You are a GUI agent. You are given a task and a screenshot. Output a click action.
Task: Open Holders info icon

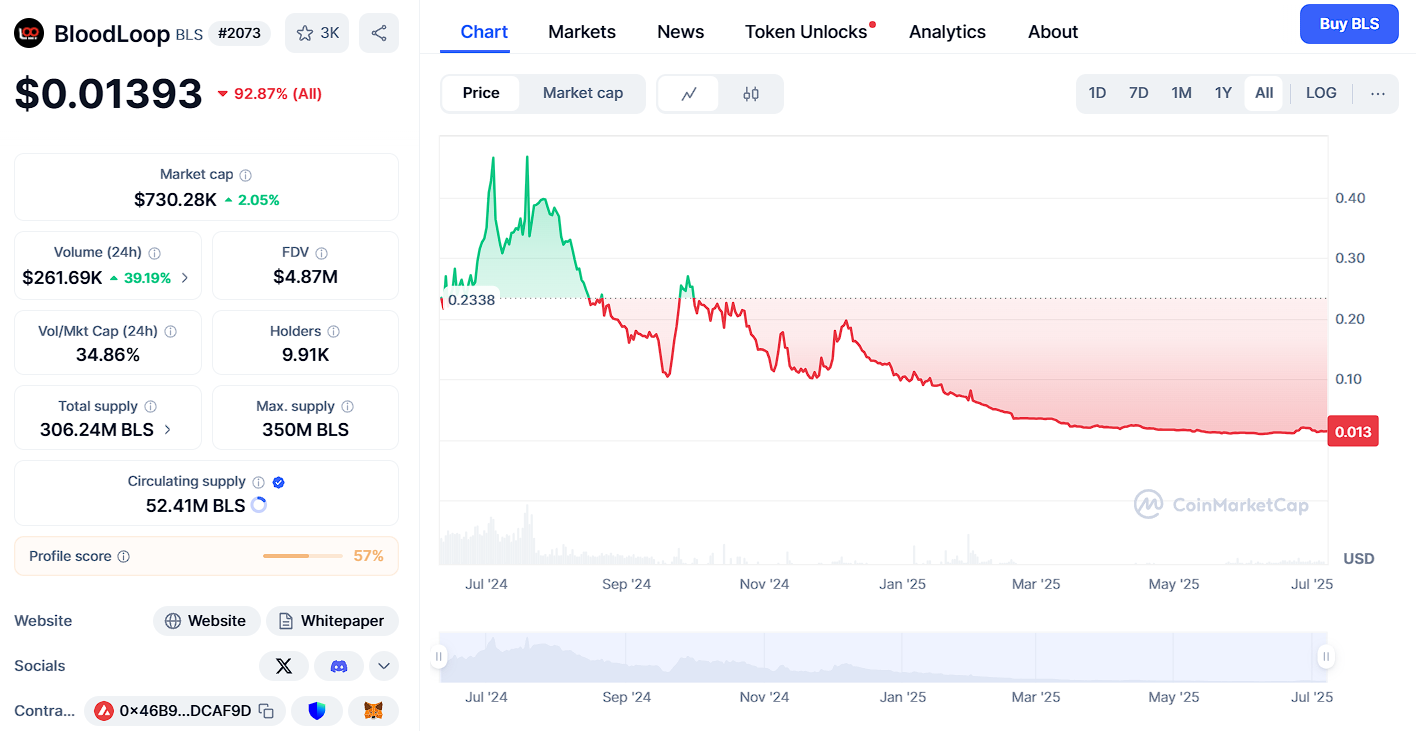[x=334, y=331]
